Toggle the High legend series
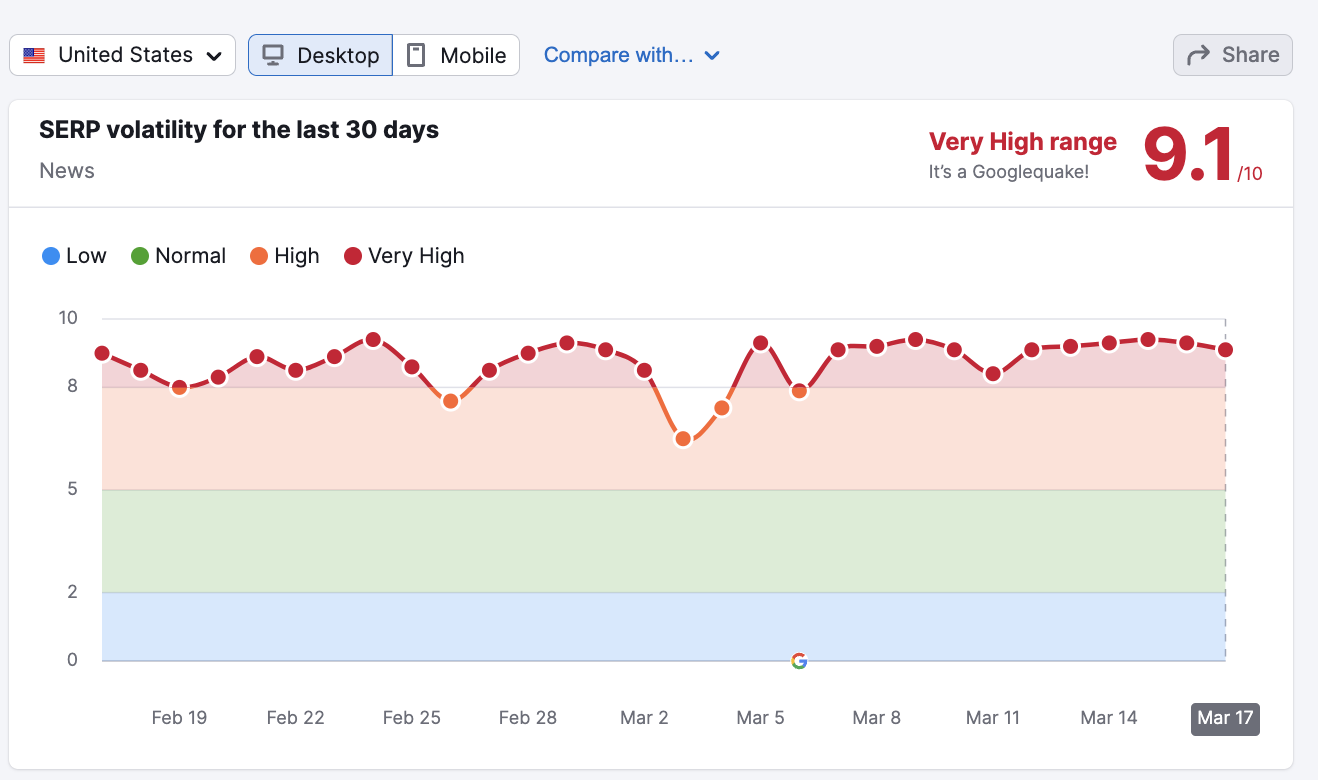Image resolution: width=1318 pixels, height=780 pixels. (x=285, y=256)
